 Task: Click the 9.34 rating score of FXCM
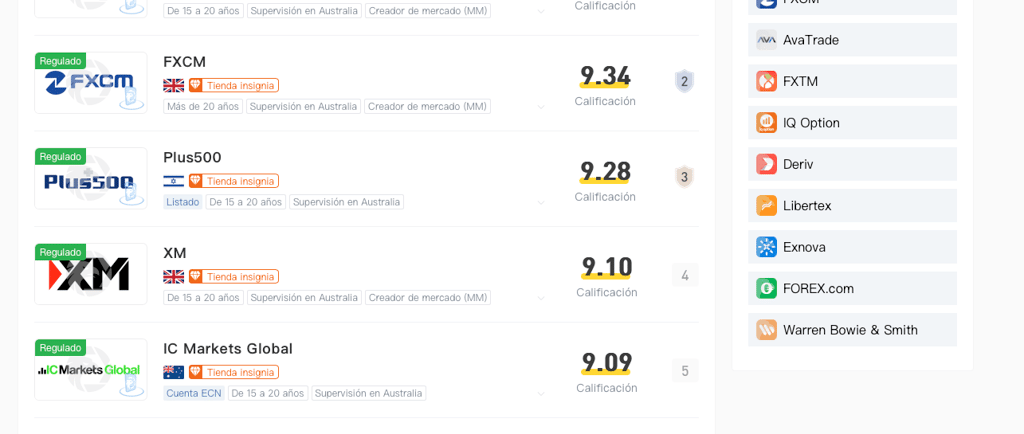(605, 76)
